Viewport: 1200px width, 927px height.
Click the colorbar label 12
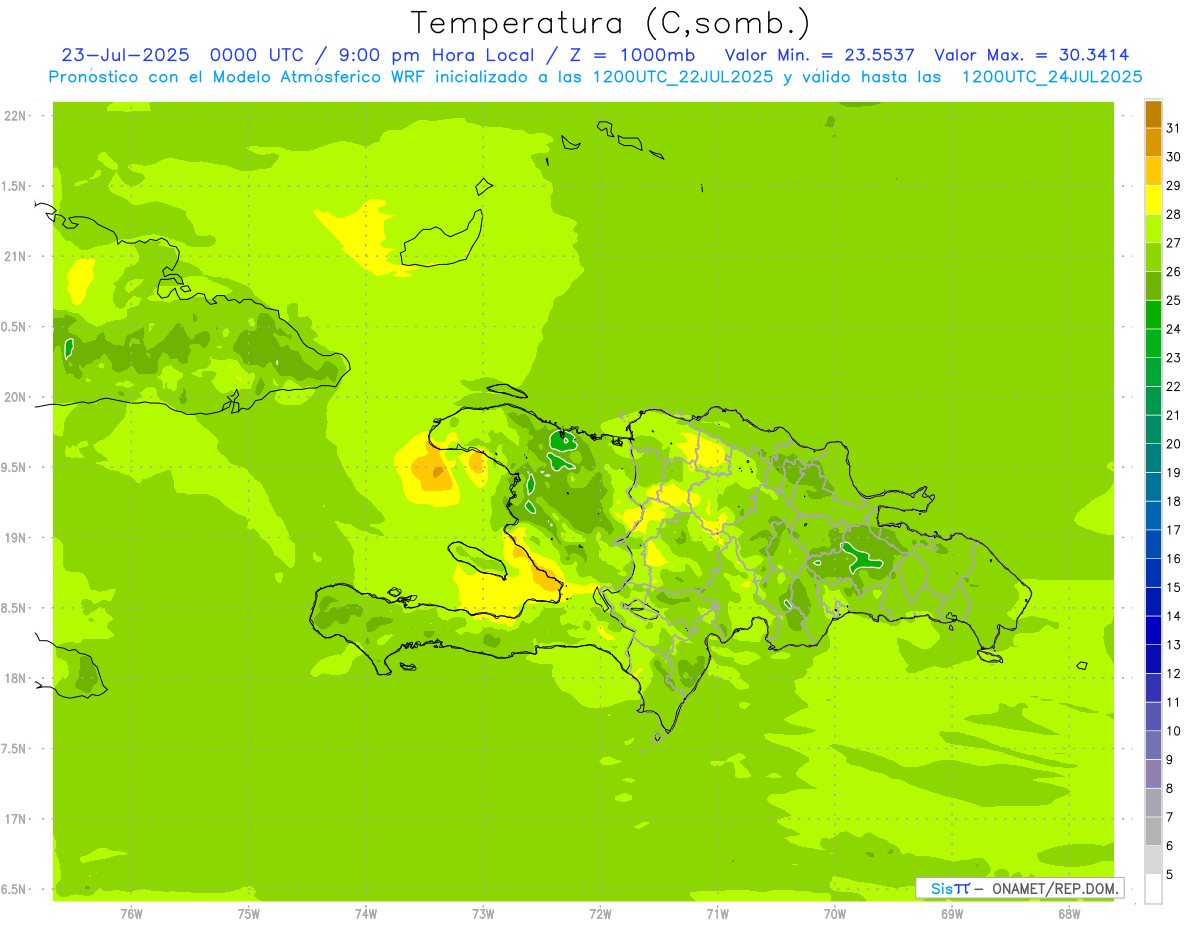point(1173,674)
